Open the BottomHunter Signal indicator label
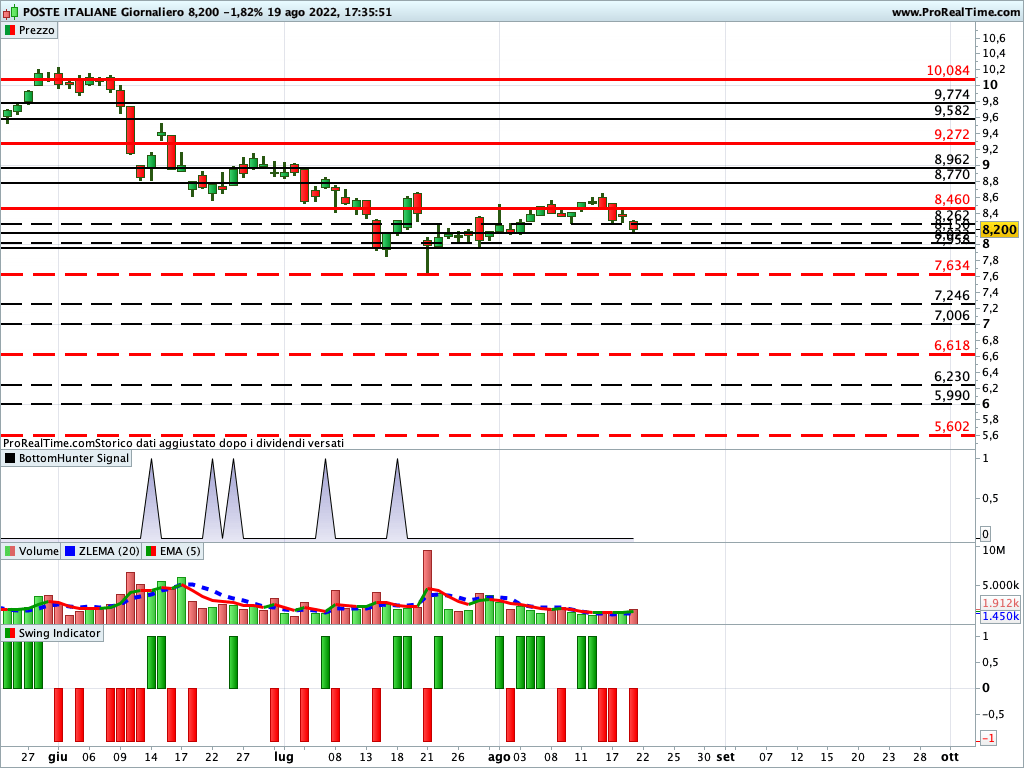The width and height of the screenshot is (1024, 768). (x=74, y=458)
